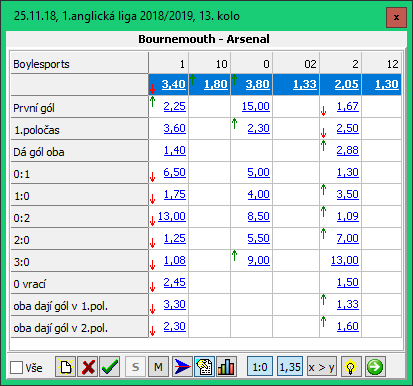
Task: Click main odds 2,05 for outcome 2
Action: click(x=347, y=84)
